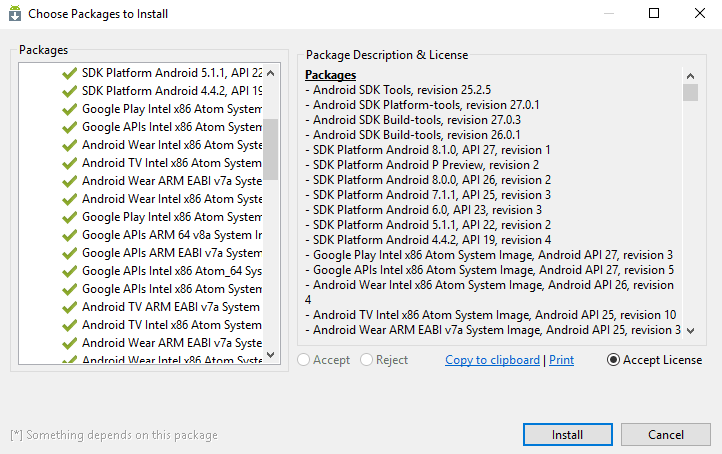Click the underlined Packages heading in description
Viewport: 722px width, 454px height.
tap(331, 75)
